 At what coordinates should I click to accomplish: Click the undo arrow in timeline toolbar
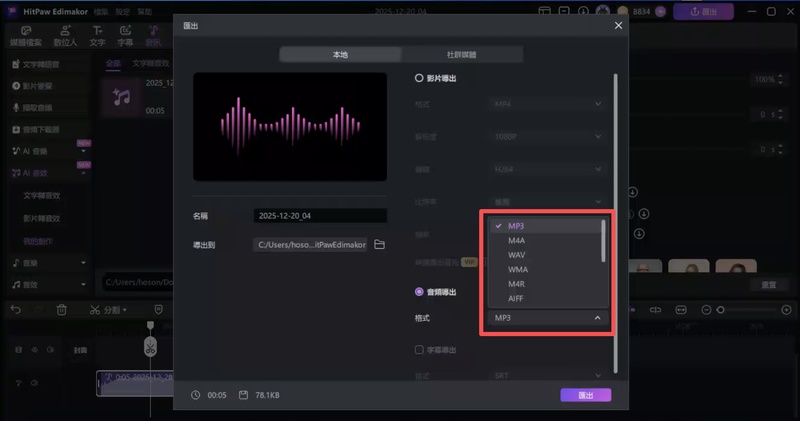coord(15,310)
